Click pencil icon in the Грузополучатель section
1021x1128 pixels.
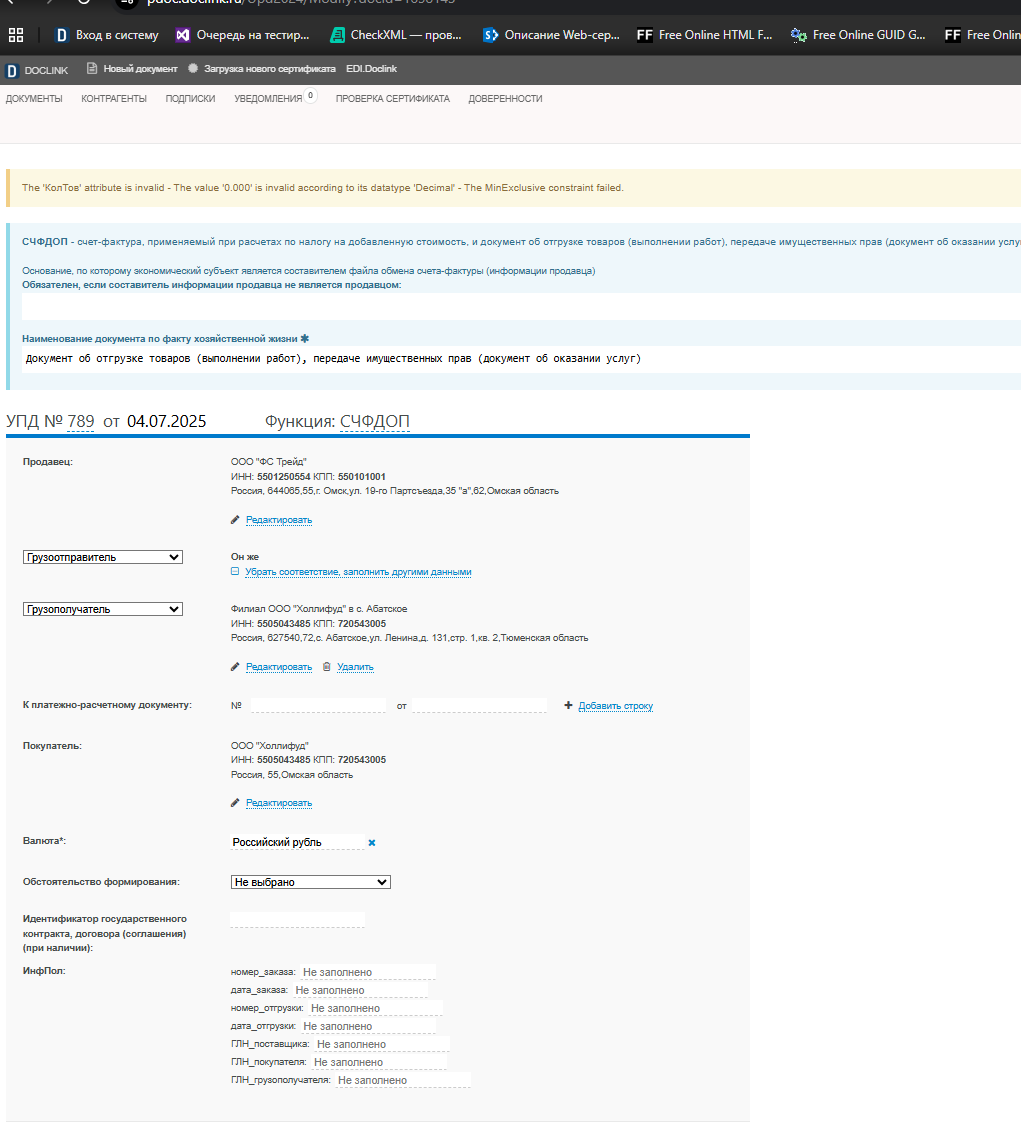point(235,667)
